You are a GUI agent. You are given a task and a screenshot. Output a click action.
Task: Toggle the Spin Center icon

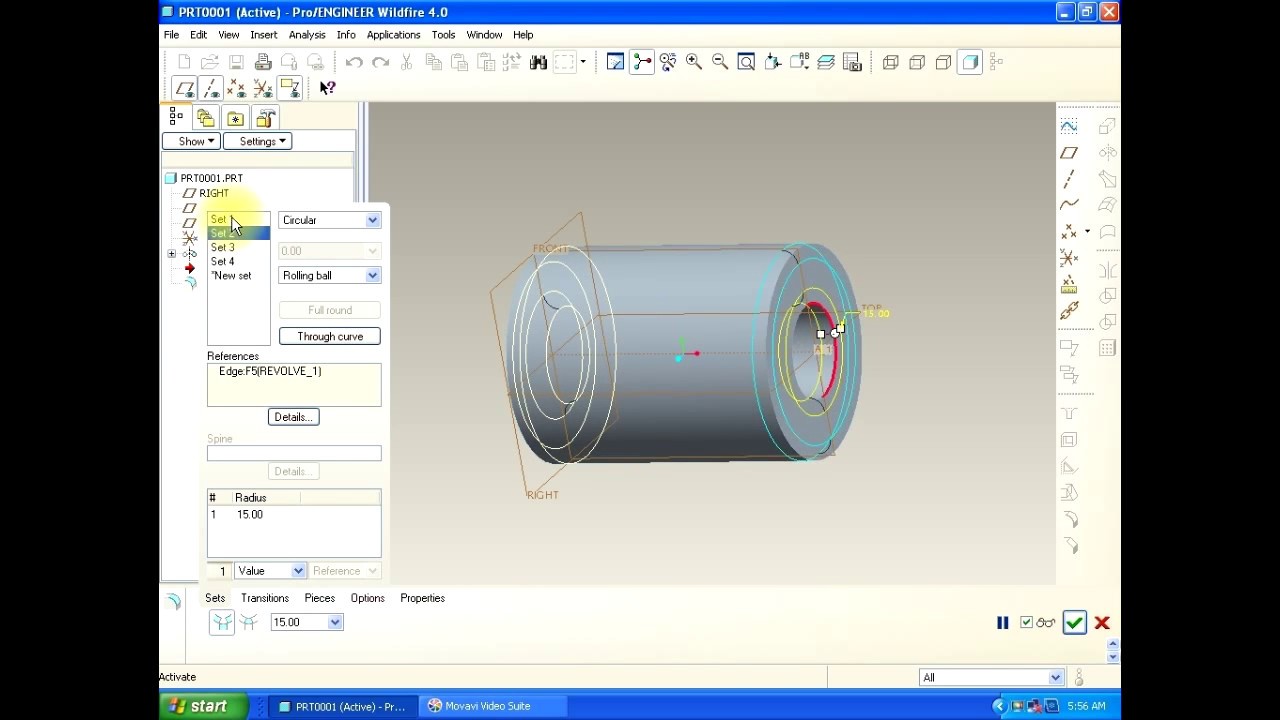point(642,62)
